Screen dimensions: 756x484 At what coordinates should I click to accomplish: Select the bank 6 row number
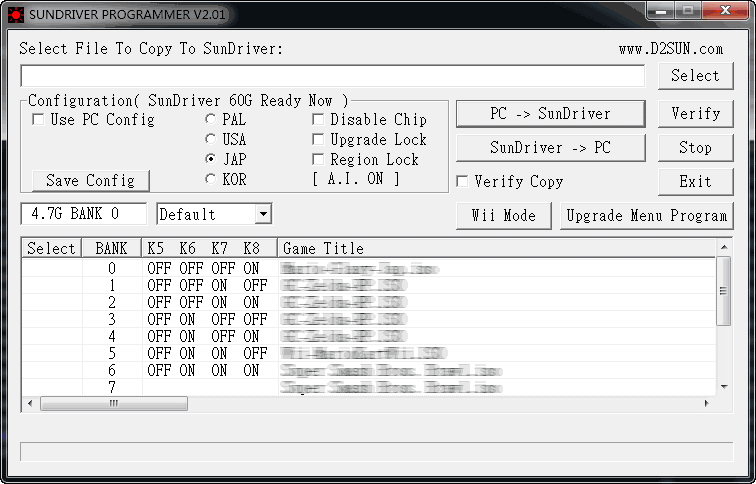pos(112,370)
